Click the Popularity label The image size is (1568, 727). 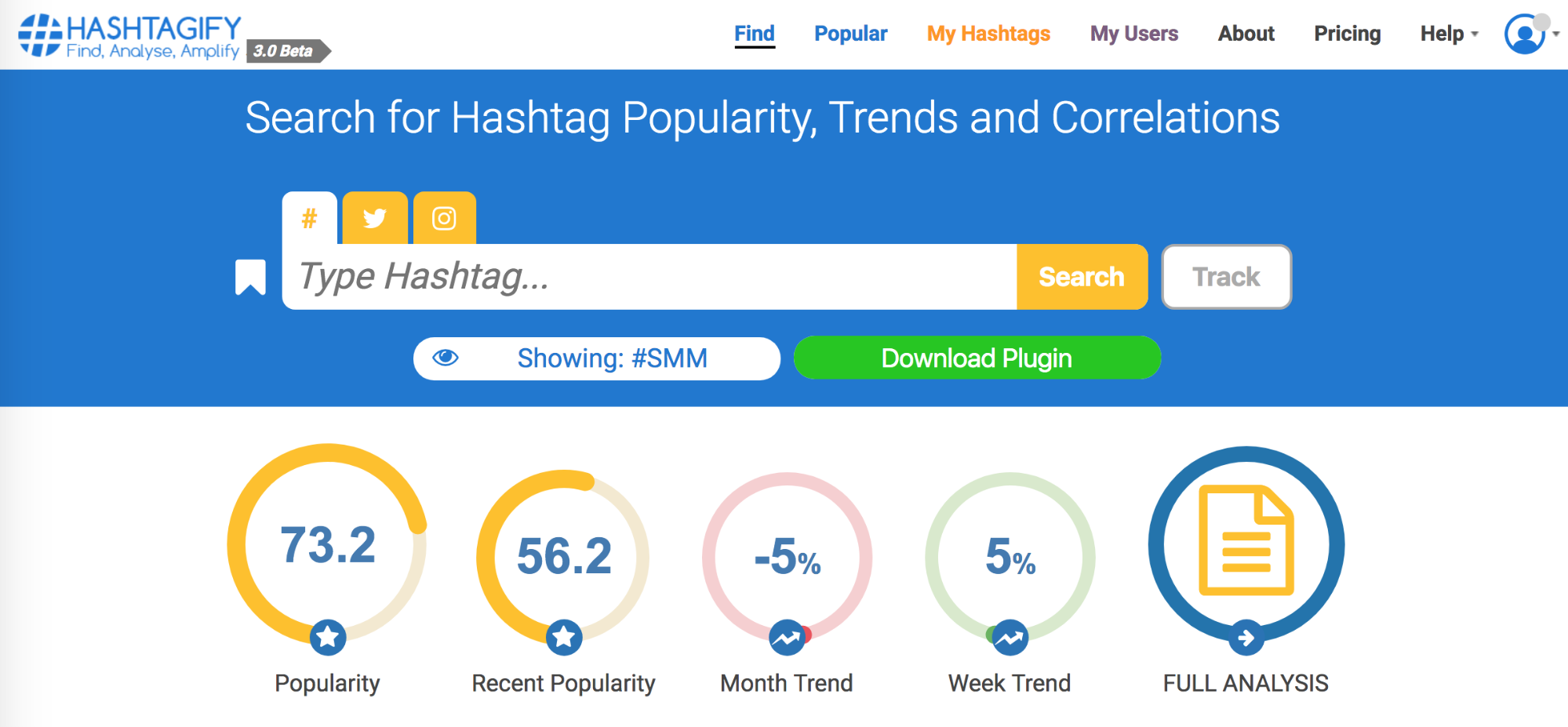click(x=327, y=683)
